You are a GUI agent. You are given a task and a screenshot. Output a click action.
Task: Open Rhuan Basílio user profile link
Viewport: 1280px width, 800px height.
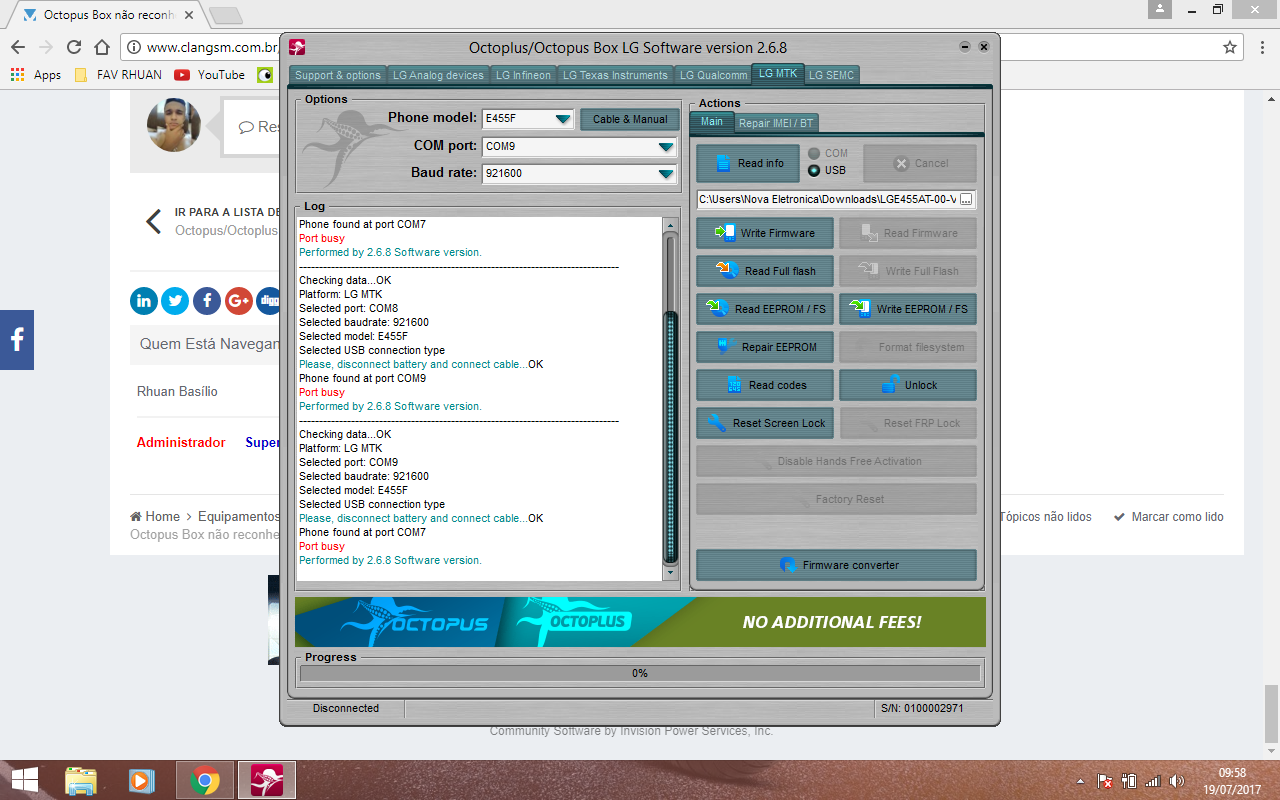click(177, 391)
